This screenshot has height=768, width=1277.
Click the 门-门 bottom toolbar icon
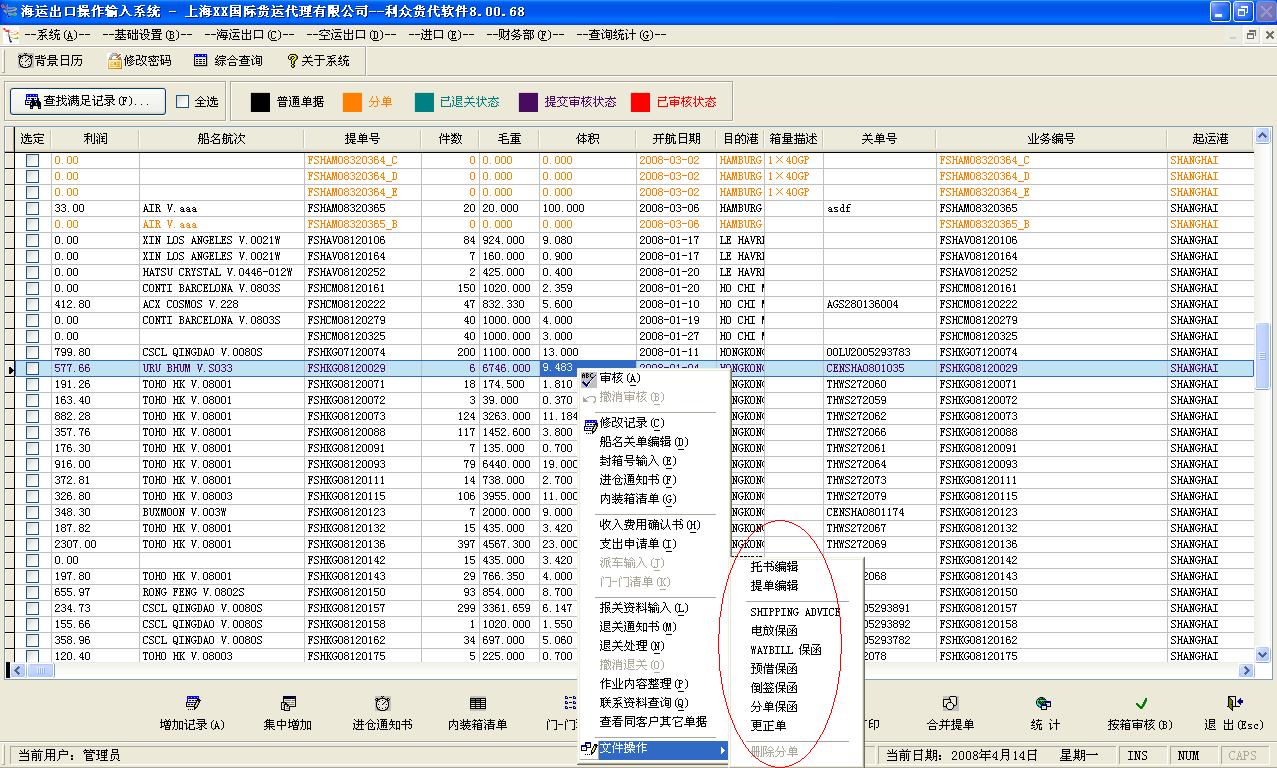[570, 704]
